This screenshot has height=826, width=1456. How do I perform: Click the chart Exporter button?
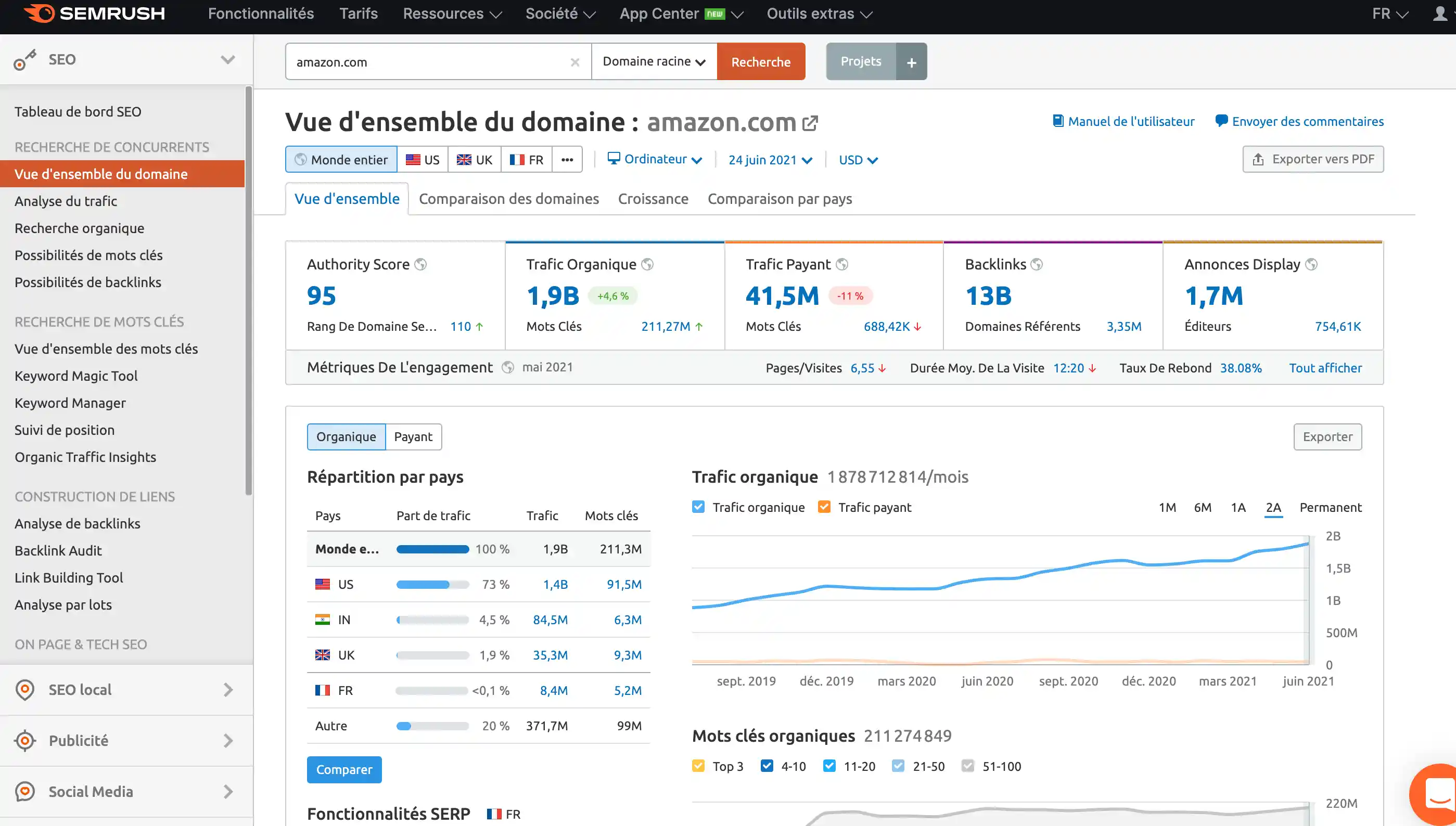(x=1328, y=437)
